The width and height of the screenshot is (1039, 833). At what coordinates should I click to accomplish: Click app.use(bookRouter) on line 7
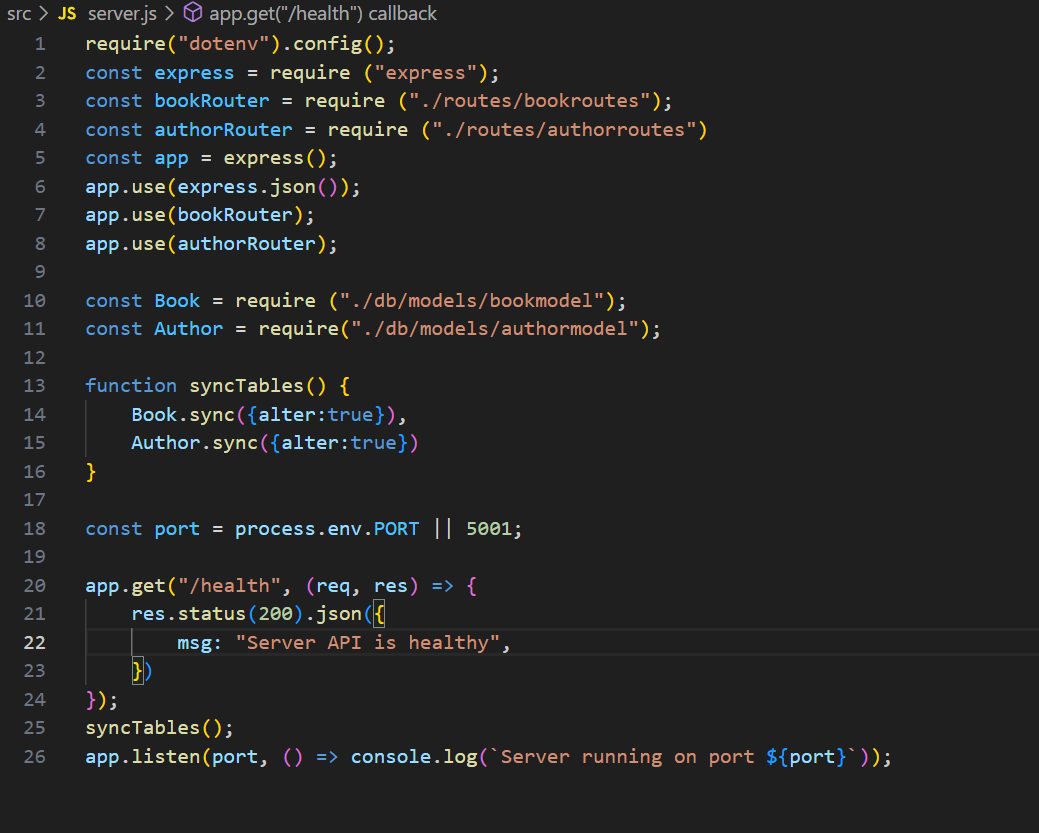(x=194, y=215)
